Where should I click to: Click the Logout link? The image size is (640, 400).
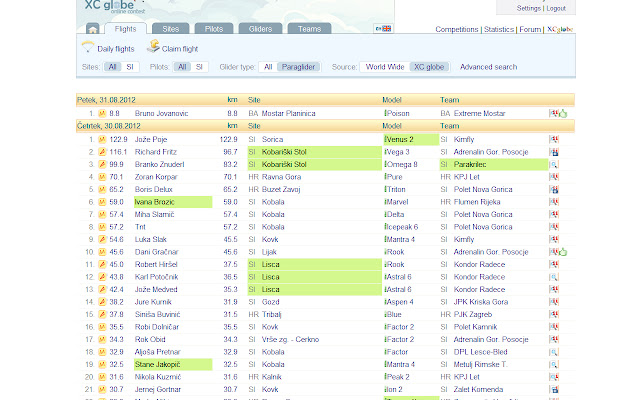[x=556, y=8]
